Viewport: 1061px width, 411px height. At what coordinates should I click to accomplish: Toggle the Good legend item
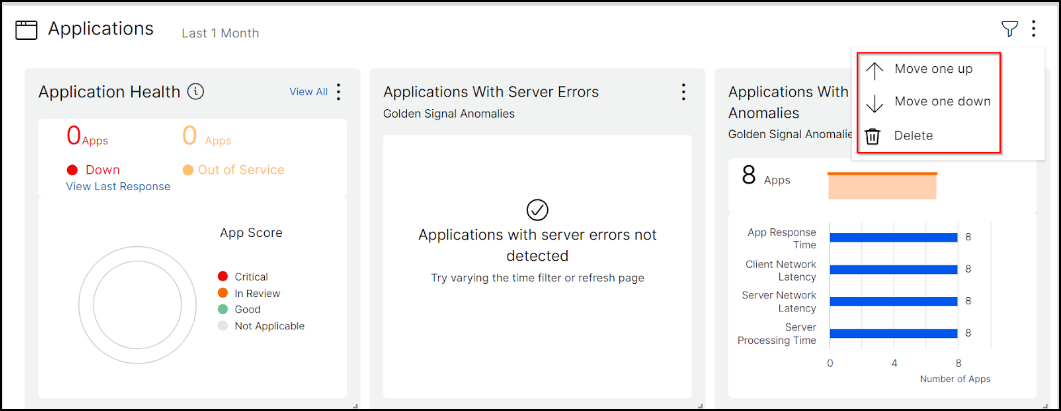click(x=239, y=309)
